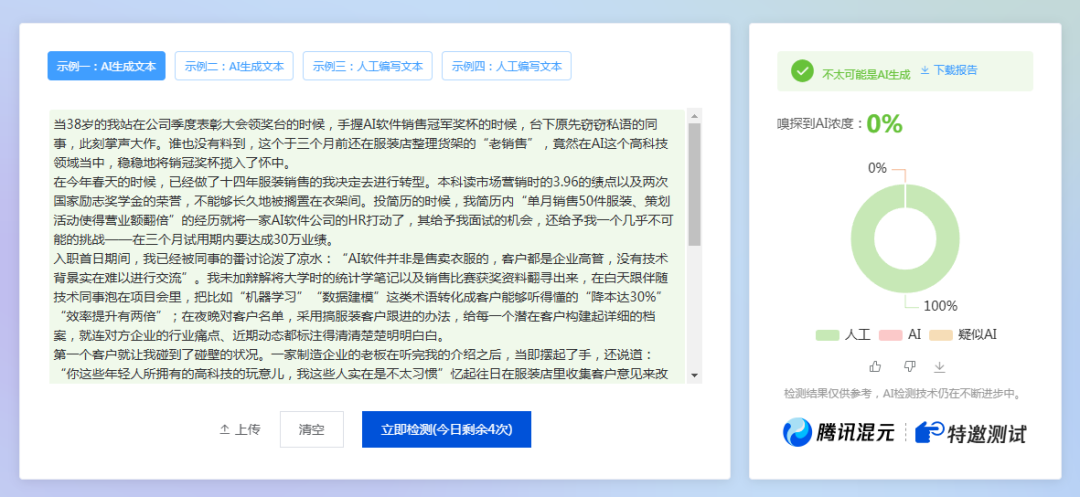Toggle the 人工 legend item

pyautogui.click(x=843, y=335)
